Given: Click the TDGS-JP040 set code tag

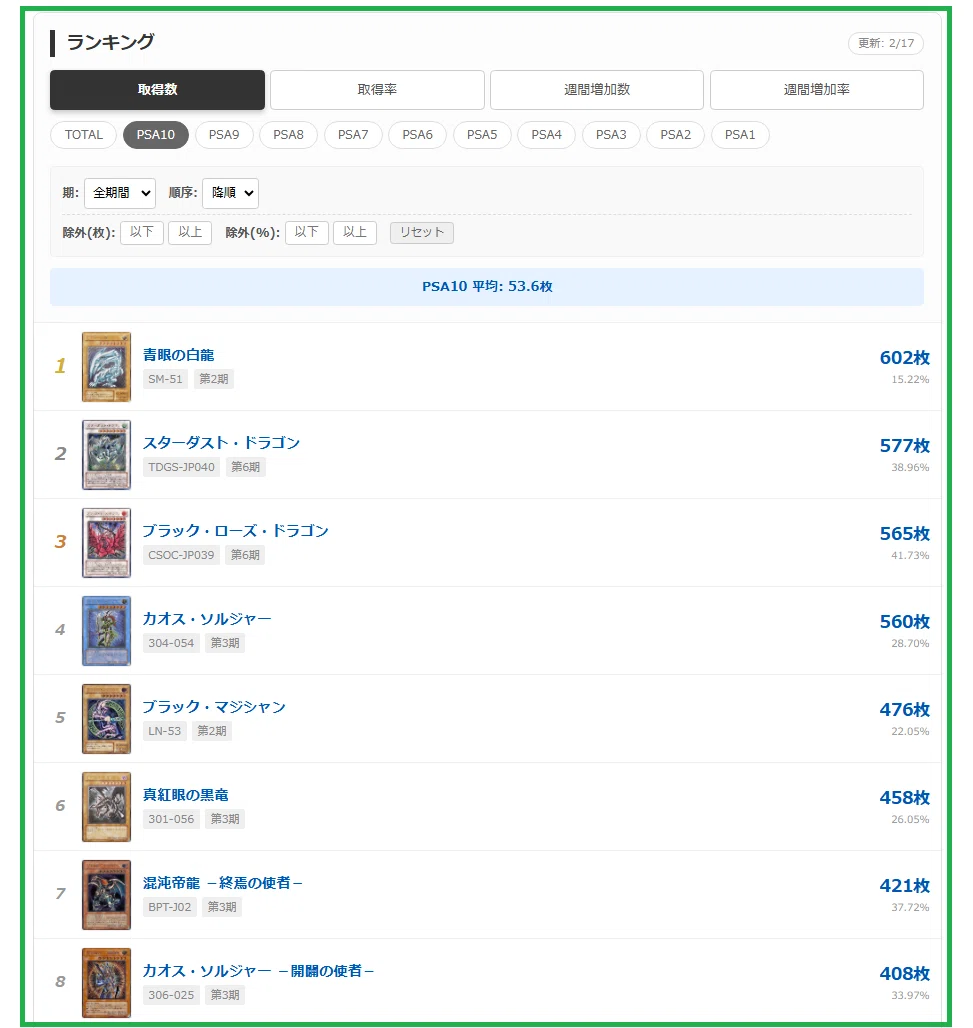Looking at the screenshot, I should pos(182,467).
